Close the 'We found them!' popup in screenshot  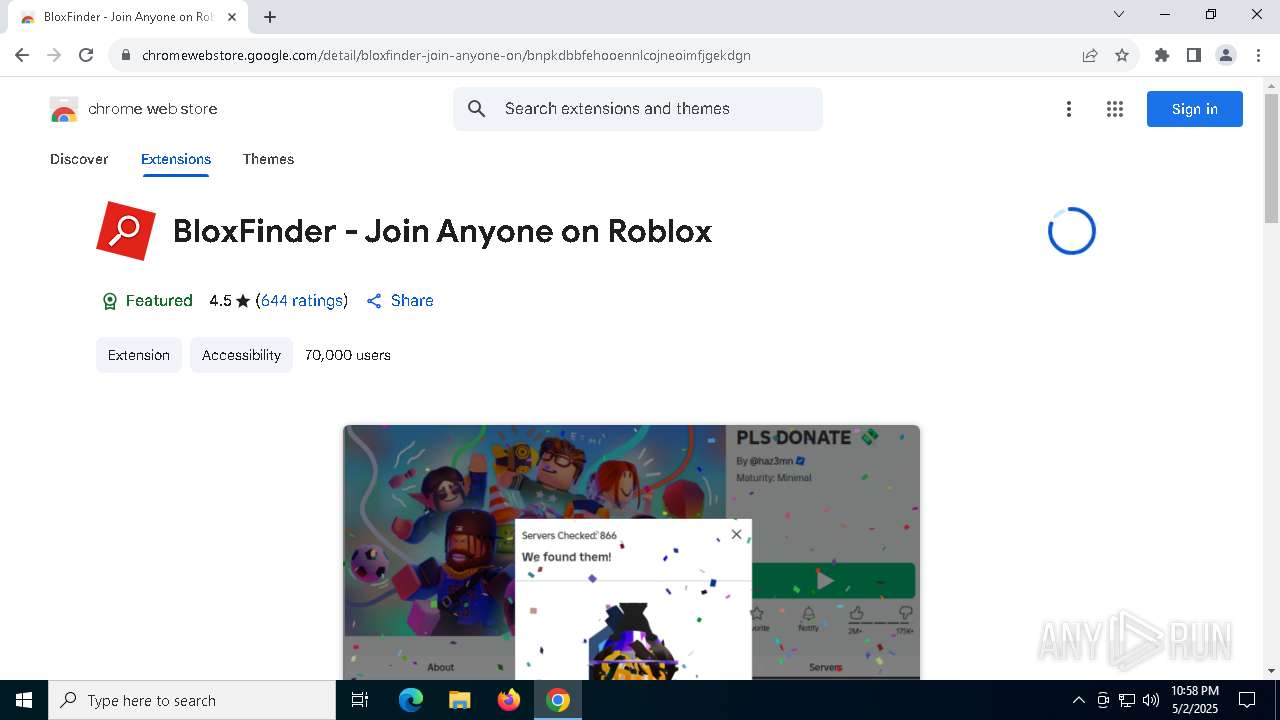(x=737, y=534)
